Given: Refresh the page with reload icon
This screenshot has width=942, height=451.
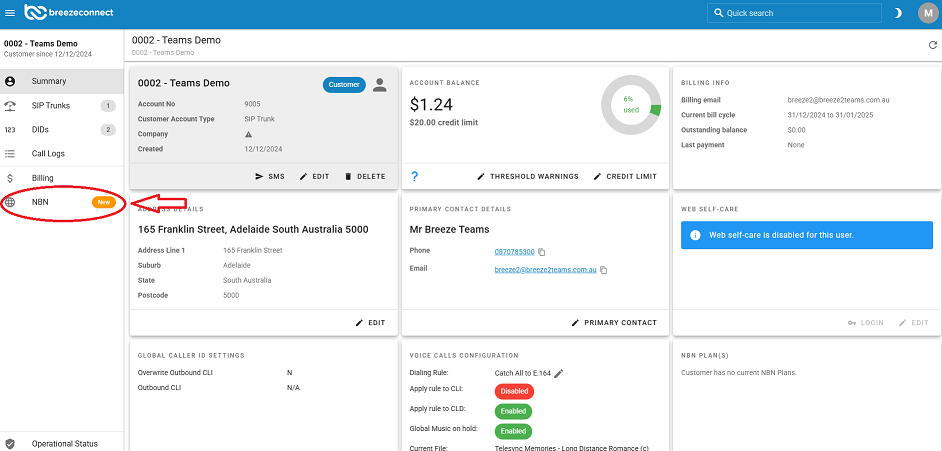Looking at the screenshot, I should pos(932,45).
